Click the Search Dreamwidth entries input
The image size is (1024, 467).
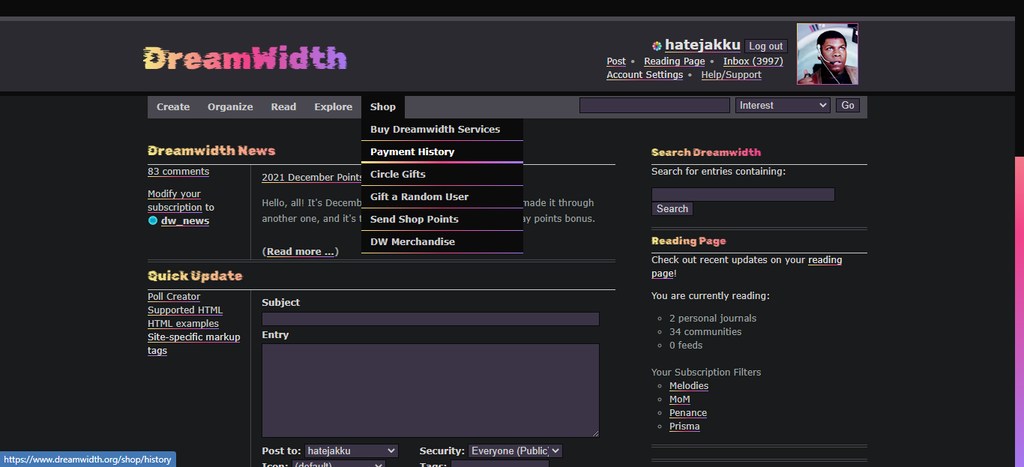point(743,195)
